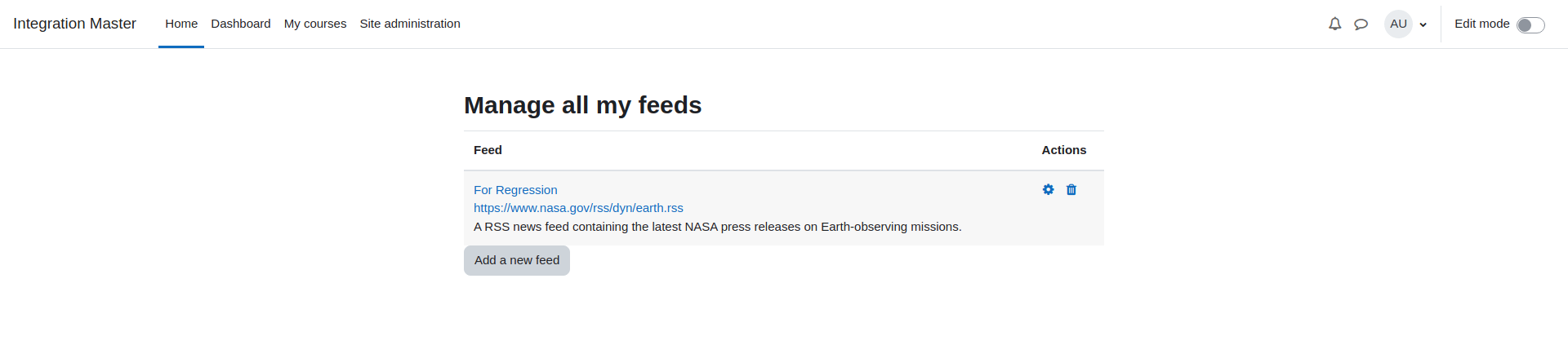Click the Integration Master site name

tap(74, 24)
